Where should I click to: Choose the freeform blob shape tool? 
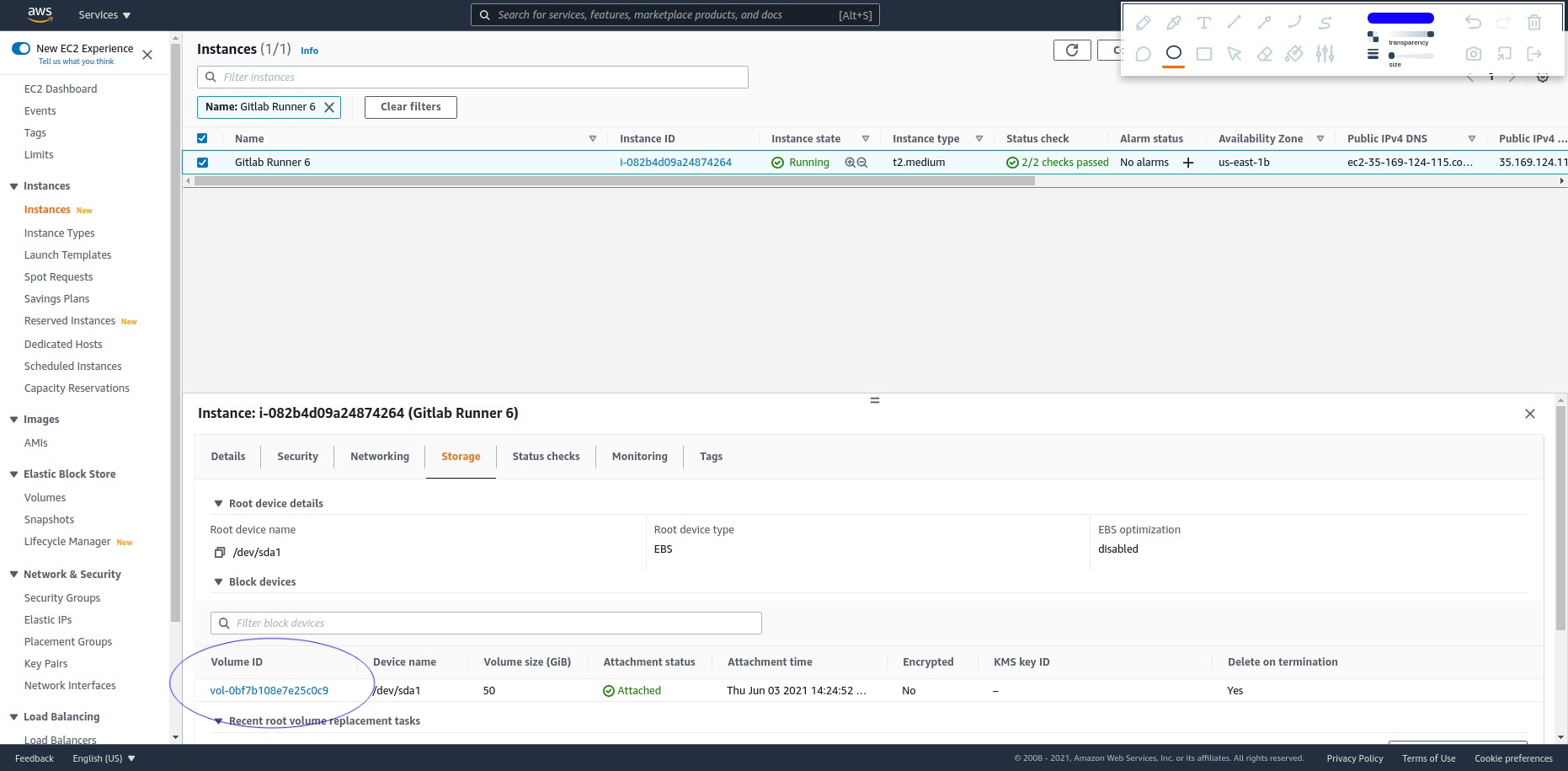(1143, 54)
